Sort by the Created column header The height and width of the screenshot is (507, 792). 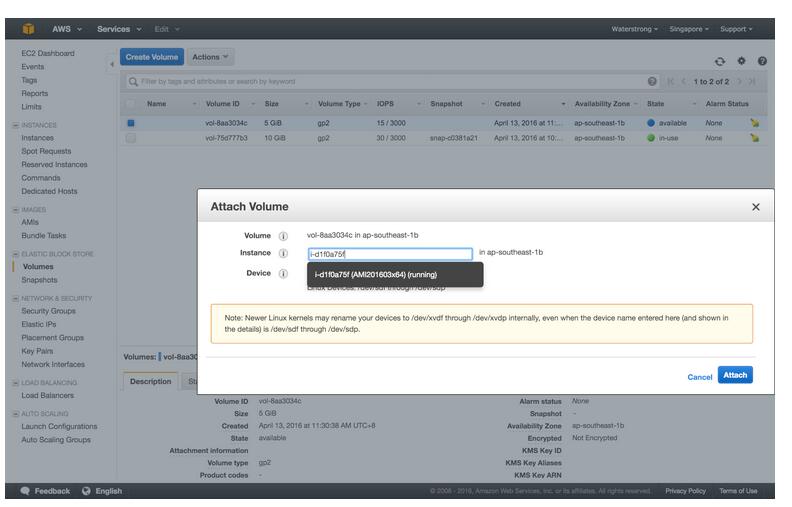pos(507,104)
